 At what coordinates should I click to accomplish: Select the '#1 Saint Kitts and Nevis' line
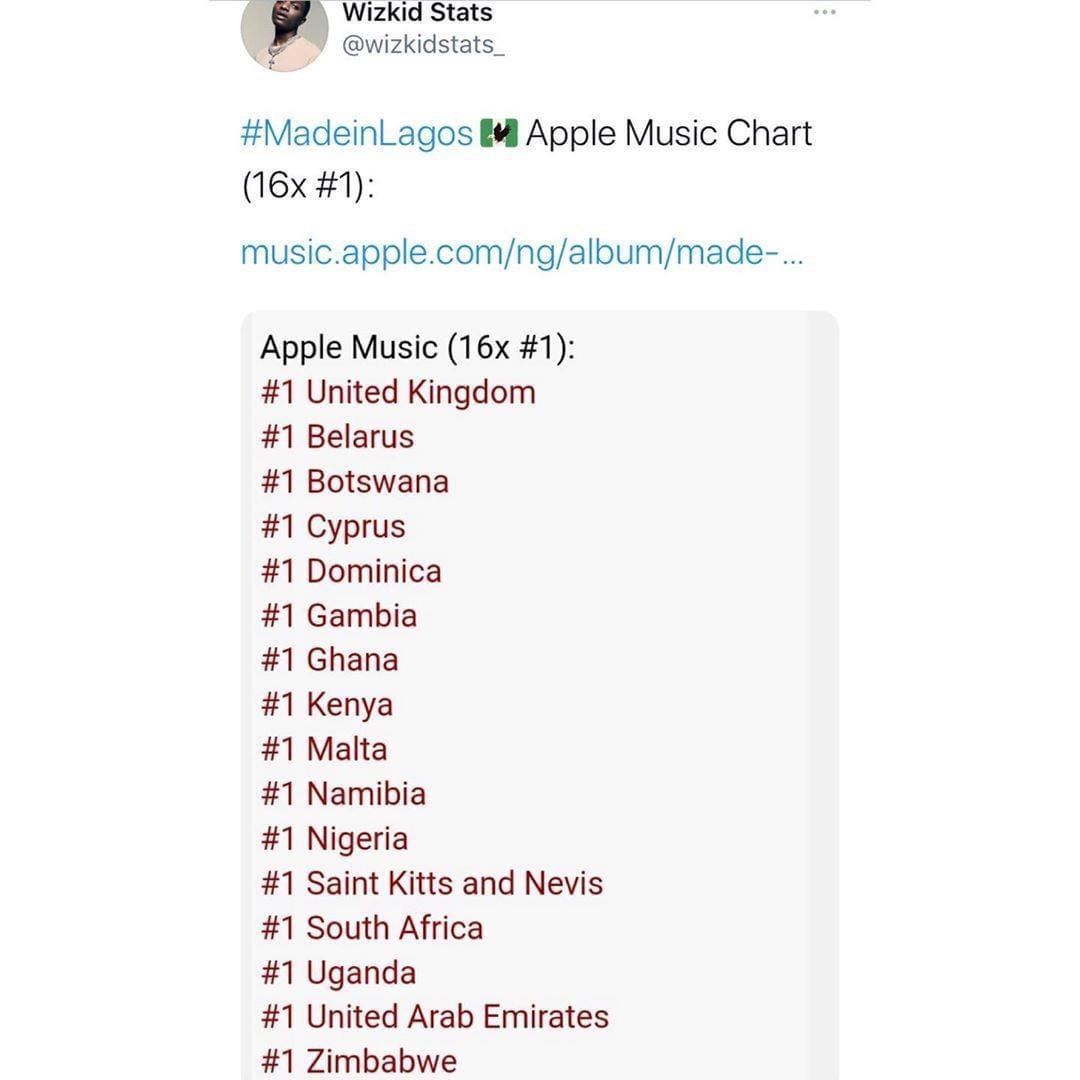432,884
